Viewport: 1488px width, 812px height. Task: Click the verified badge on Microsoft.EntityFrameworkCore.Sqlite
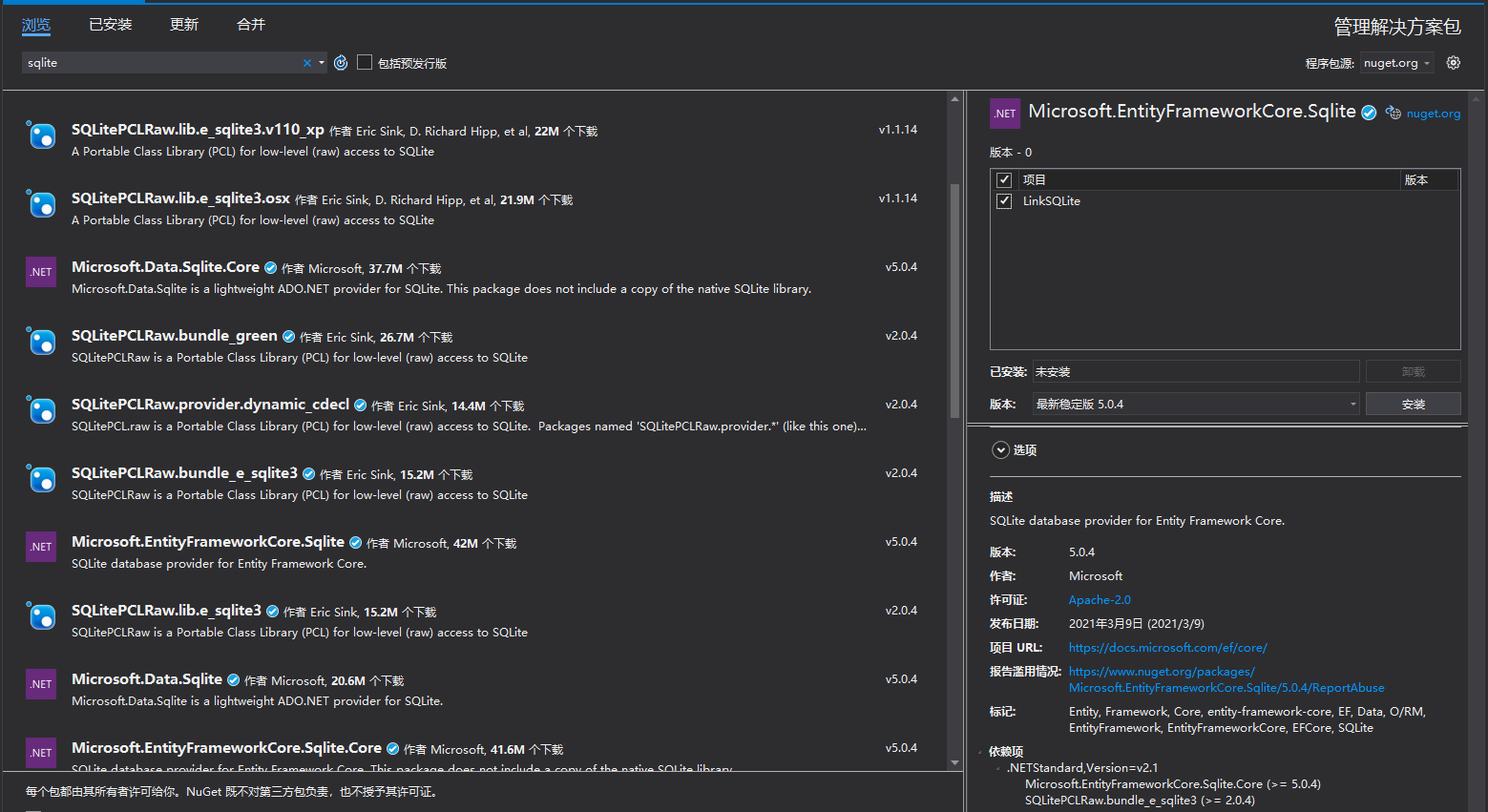pyautogui.click(x=1369, y=112)
